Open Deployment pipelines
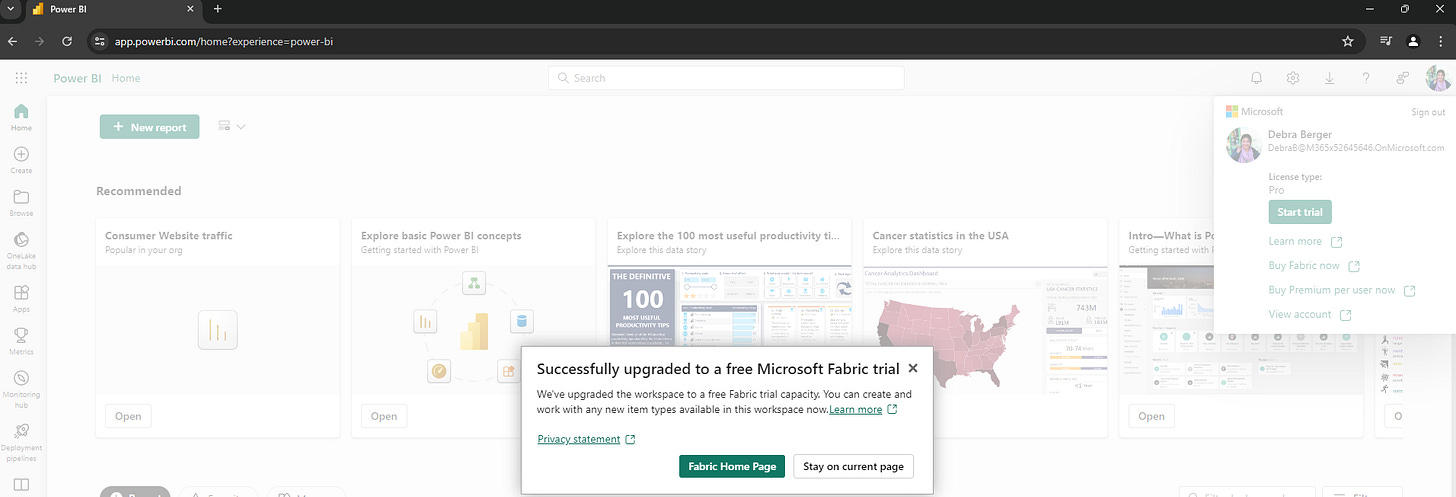Screen dimensions: 1456x497 21,442
